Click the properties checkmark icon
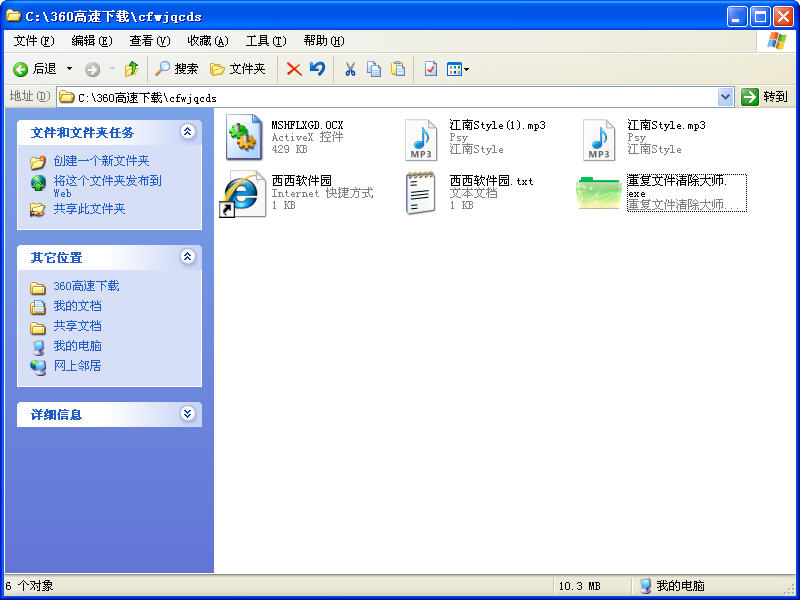 pyautogui.click(x=431, y=69)
